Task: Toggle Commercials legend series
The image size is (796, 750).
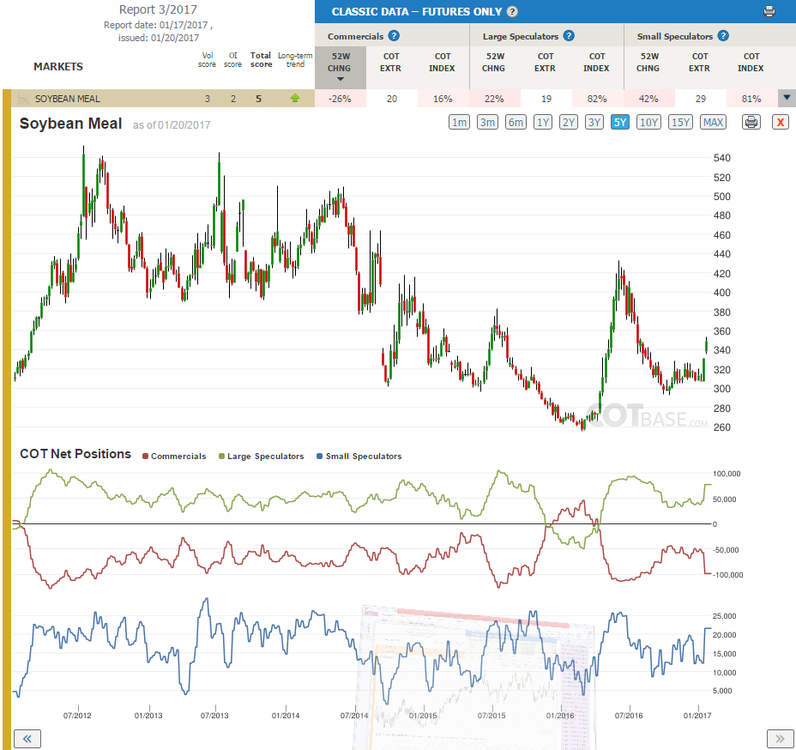Action: click(x=174, y=456)
